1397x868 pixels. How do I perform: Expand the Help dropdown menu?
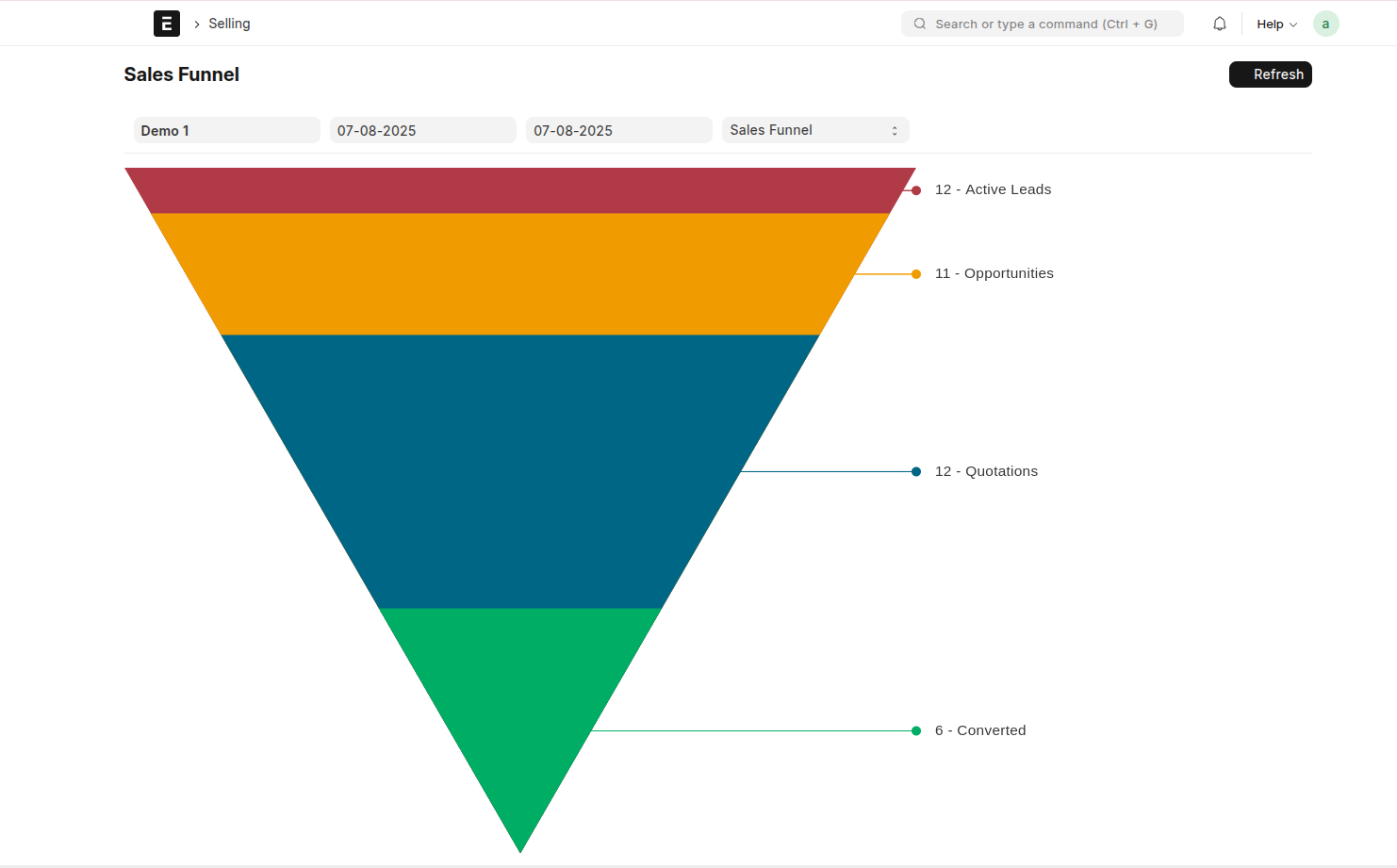point(1275,24)
